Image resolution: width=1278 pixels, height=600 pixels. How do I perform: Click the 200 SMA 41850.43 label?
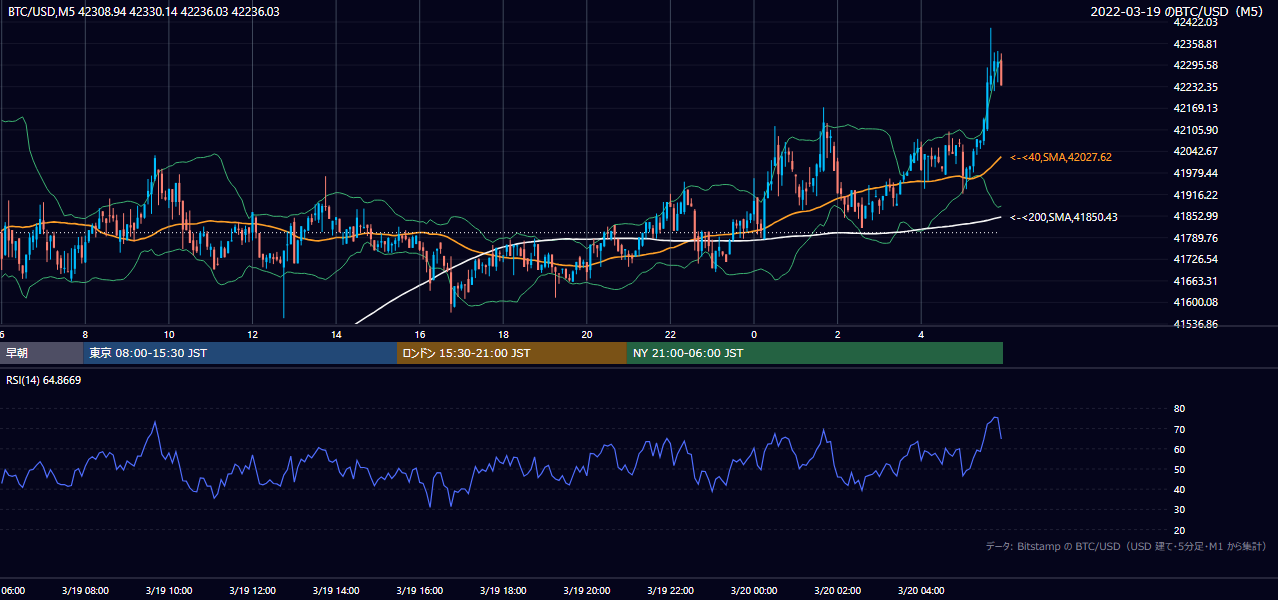pyautogui.click(x=1063, y=217)
